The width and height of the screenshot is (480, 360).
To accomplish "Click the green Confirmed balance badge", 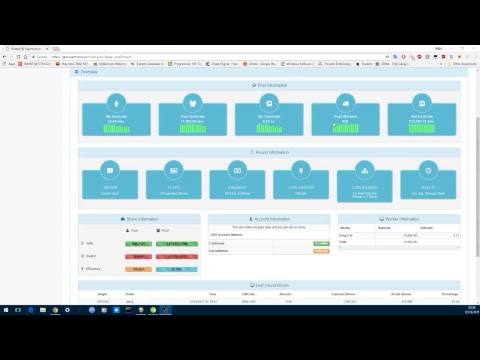I will 321,244.
